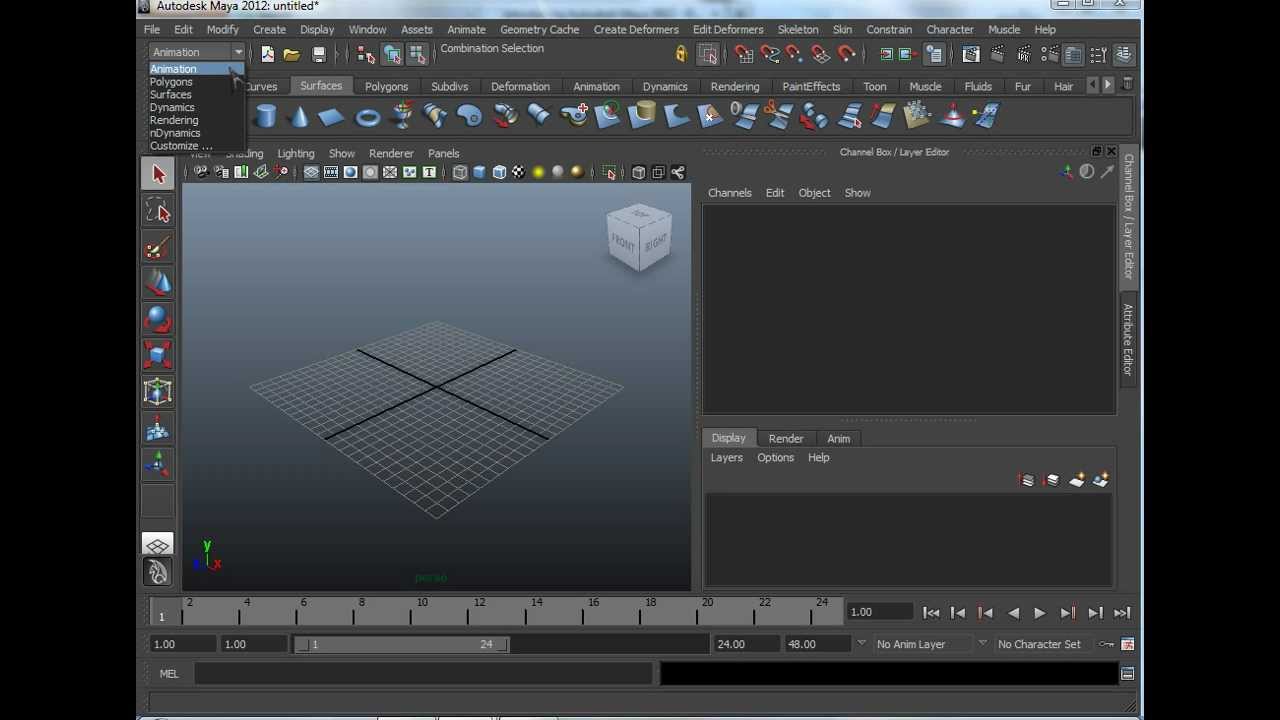Open the viewport Lighting menu
This screenshot has width=1280, height=720.
(295, 154)
